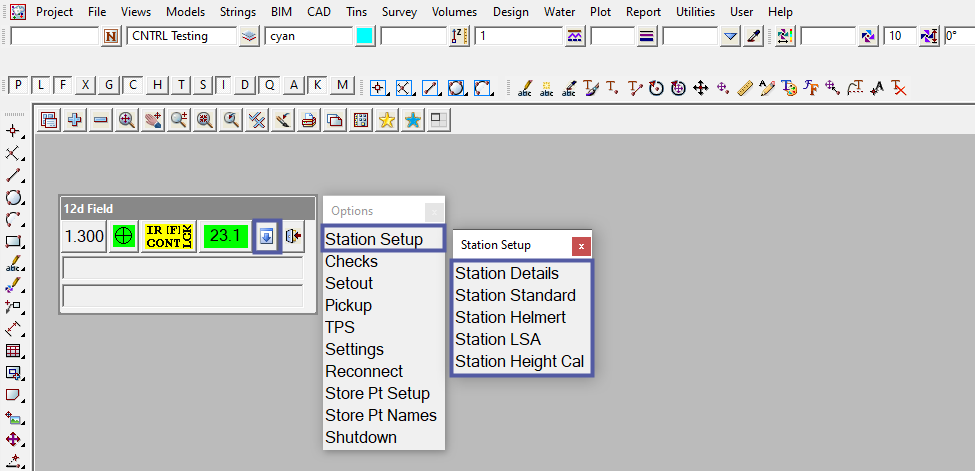
Task: Expand the blue triangle dropdown in top toolbar
Action: click(730, 36)
